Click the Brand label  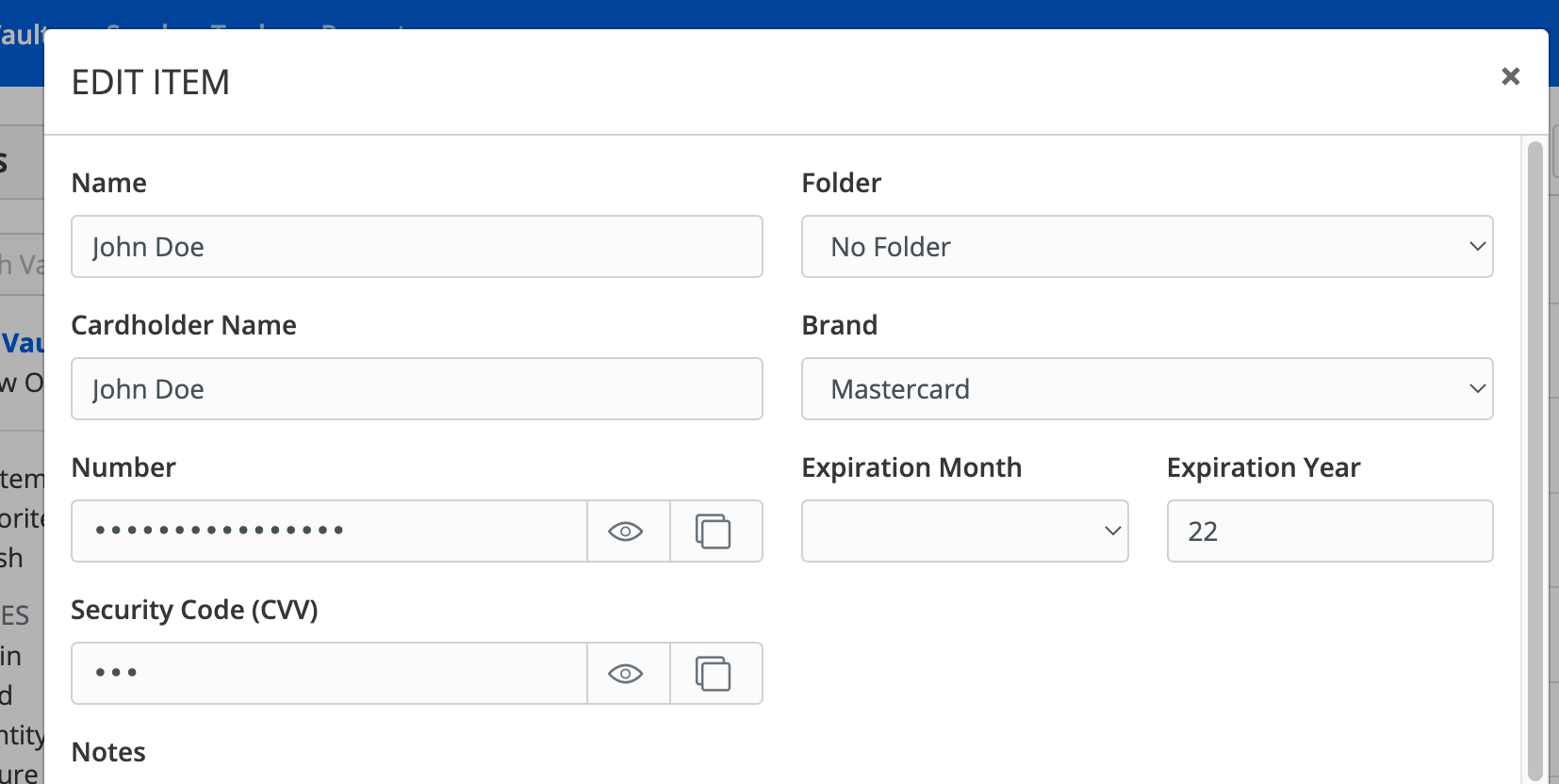(839, 325)
